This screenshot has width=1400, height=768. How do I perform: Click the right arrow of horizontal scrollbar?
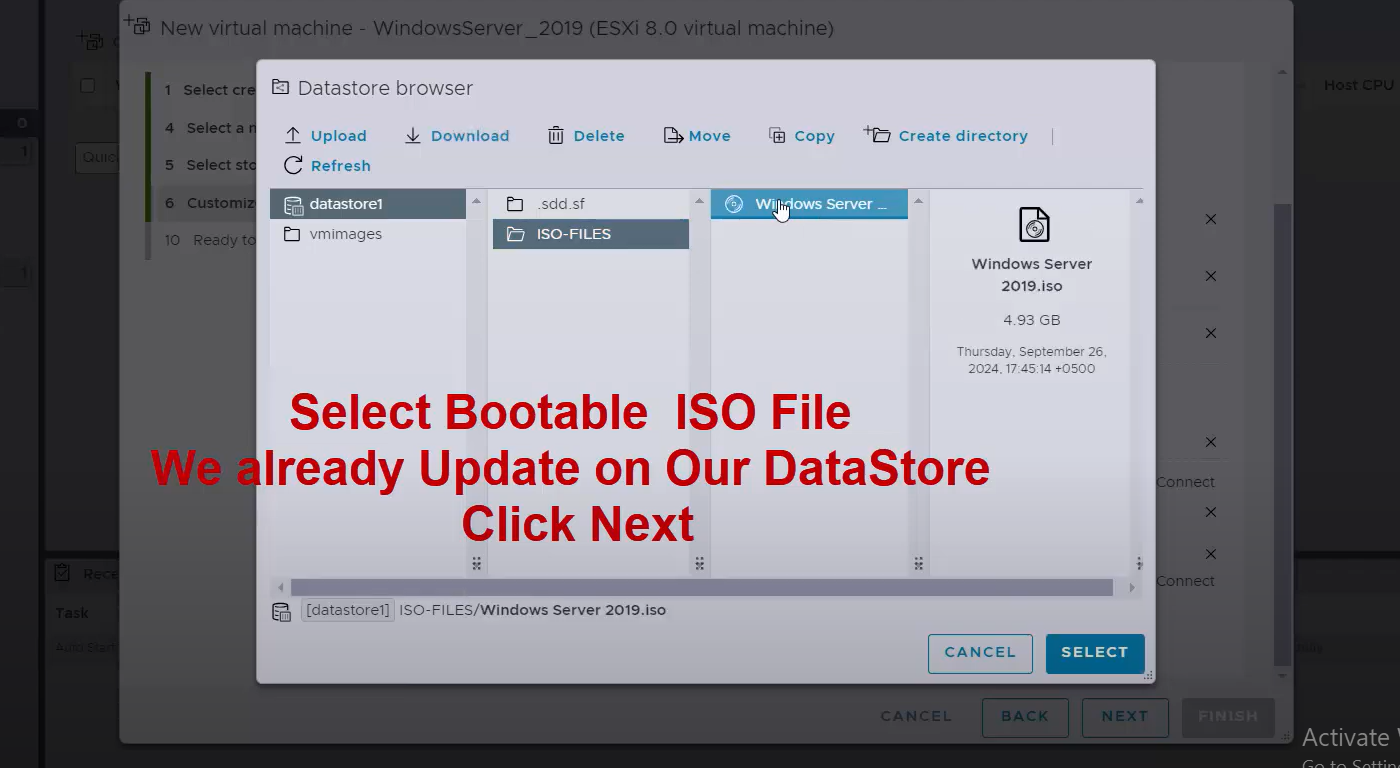coord(1132,587)
